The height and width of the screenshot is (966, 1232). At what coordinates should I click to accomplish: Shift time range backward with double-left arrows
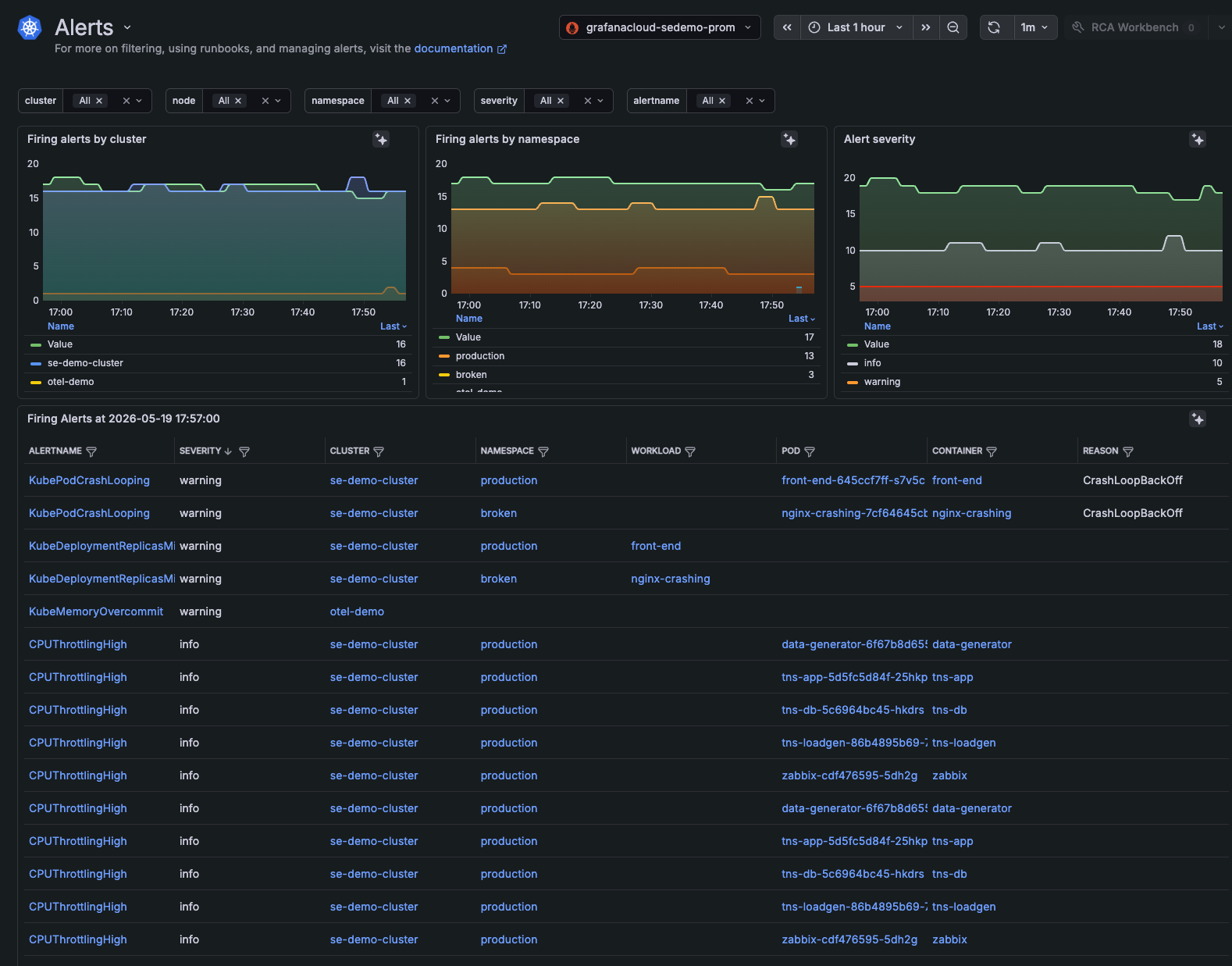point(787,27)
